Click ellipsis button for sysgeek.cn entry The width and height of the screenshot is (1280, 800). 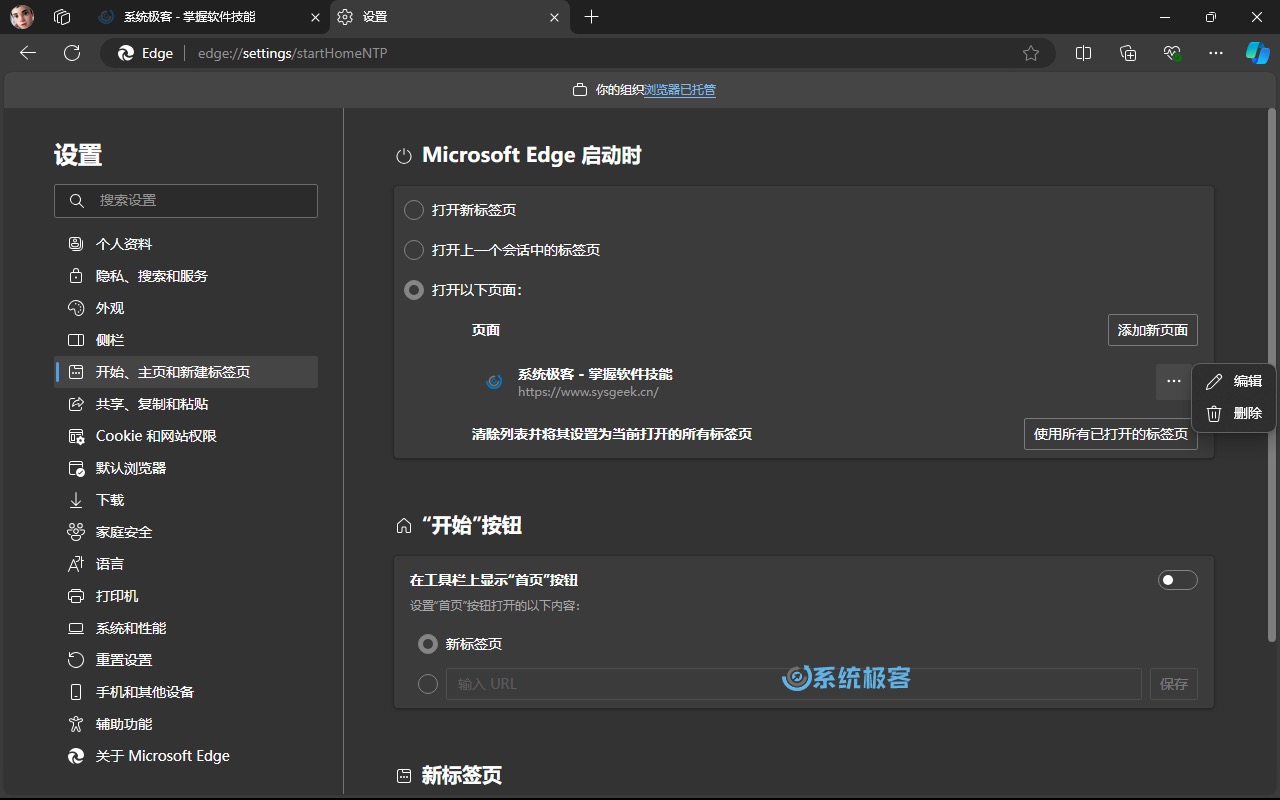coord(1174,382)
